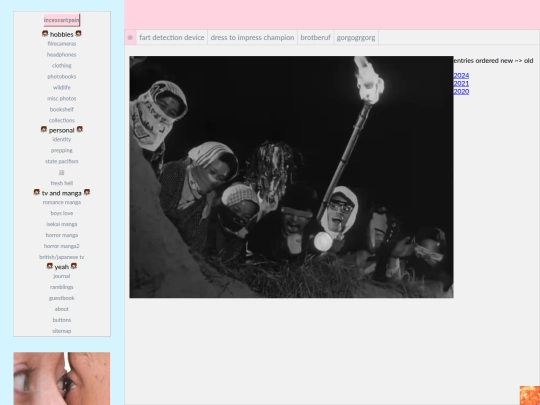Click the face icon after the yeah heading

click(74, 266)
